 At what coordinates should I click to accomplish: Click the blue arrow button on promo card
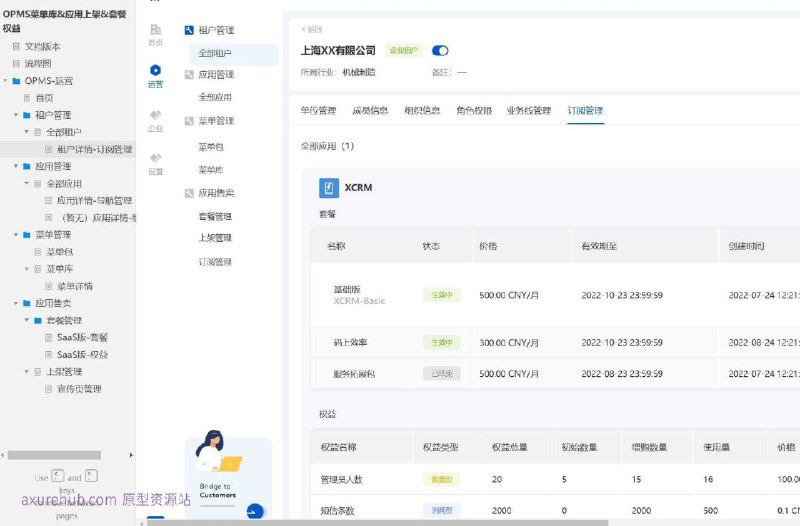(255, 511)
